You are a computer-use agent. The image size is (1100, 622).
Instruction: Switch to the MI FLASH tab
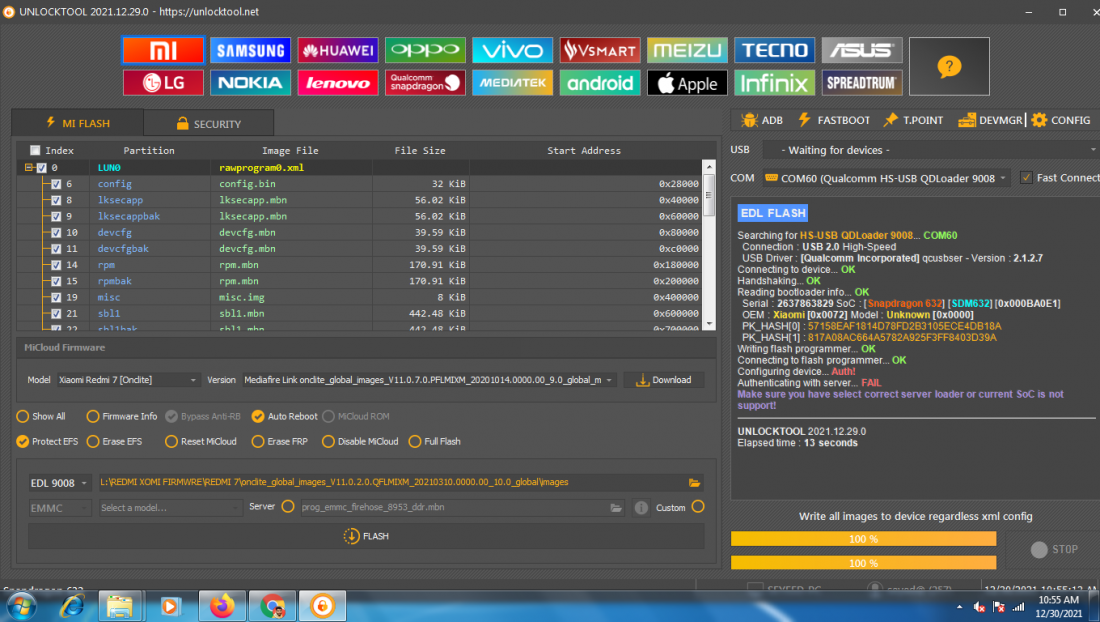click(x=78, y=123)
